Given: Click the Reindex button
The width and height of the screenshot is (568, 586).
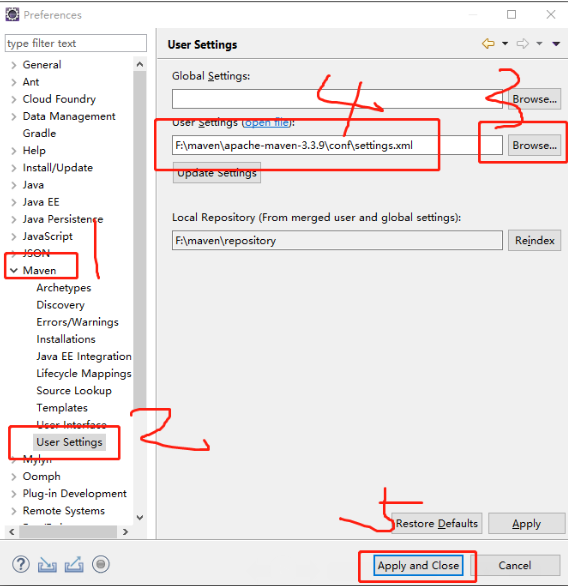Looking at the screenshot, I should pos(534,240).
